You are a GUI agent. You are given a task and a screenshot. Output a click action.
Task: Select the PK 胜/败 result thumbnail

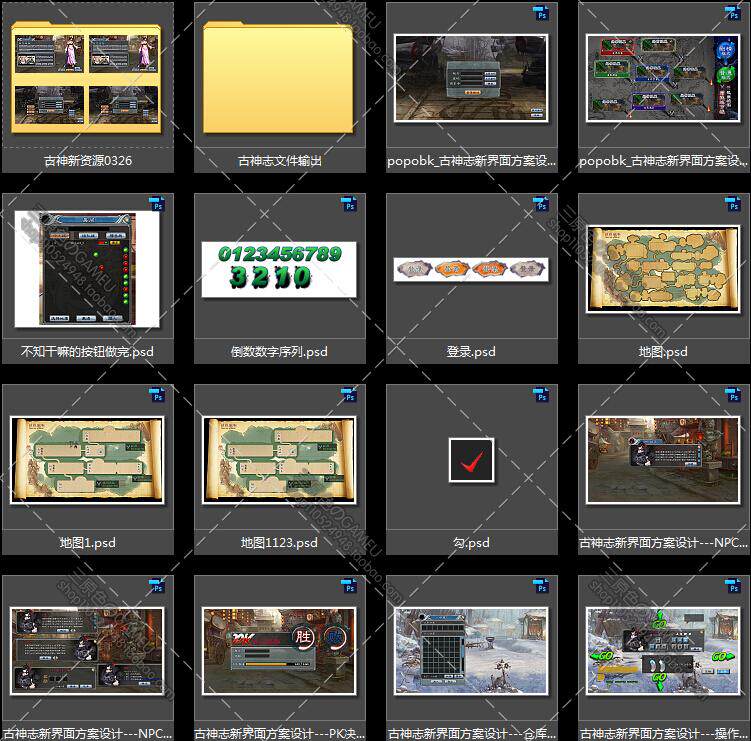279,651
